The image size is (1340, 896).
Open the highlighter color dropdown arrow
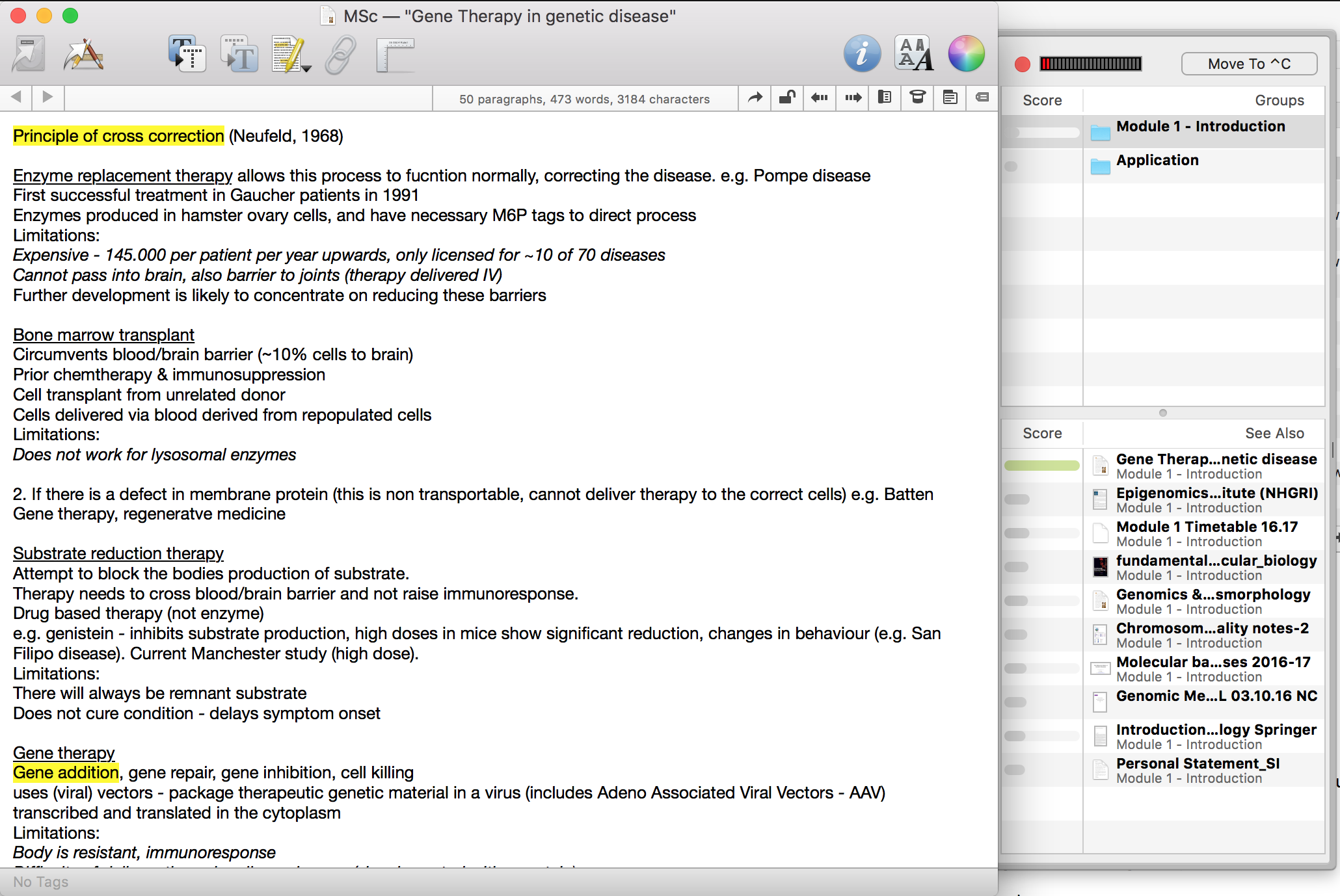[x=306, y=68]
